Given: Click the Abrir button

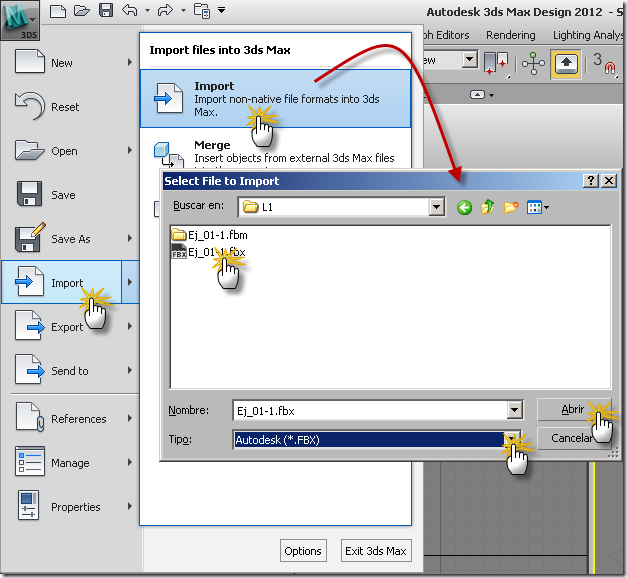Looking at the screenshot, I should [574, 409].
